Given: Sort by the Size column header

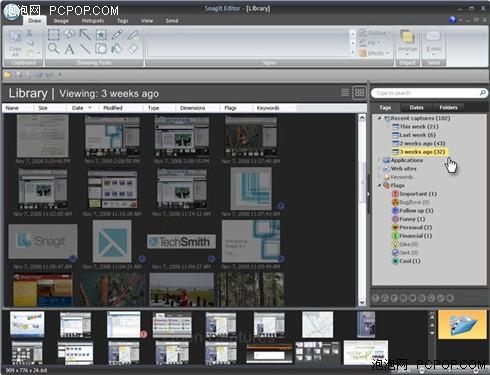Looking at the screenshot, I should [49, 108].
